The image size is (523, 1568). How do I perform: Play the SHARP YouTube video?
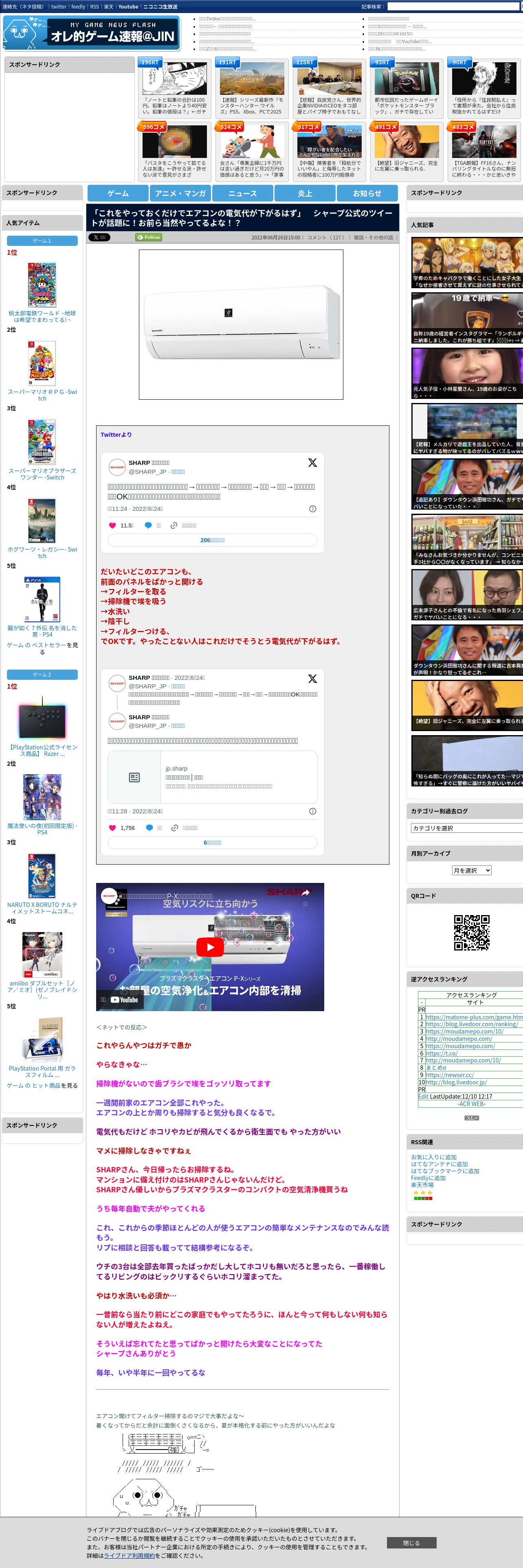[210, 946]
